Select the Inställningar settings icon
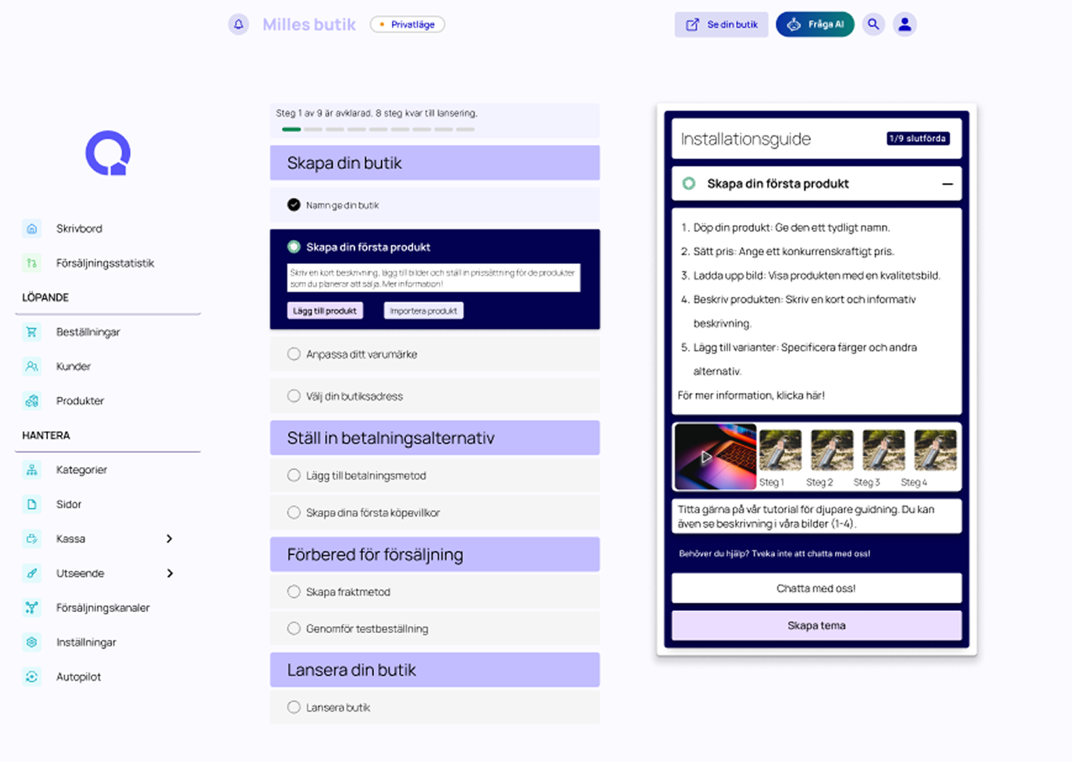 click(x=32, y=643)
